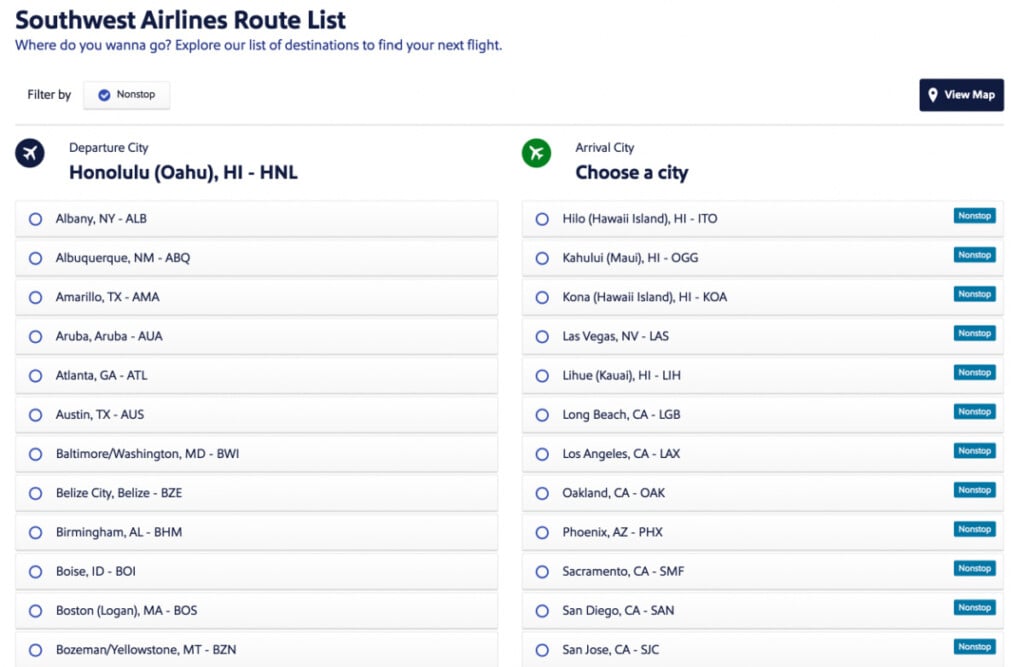
Task: Click the departure airplane icon
Action: pos(30,154)
